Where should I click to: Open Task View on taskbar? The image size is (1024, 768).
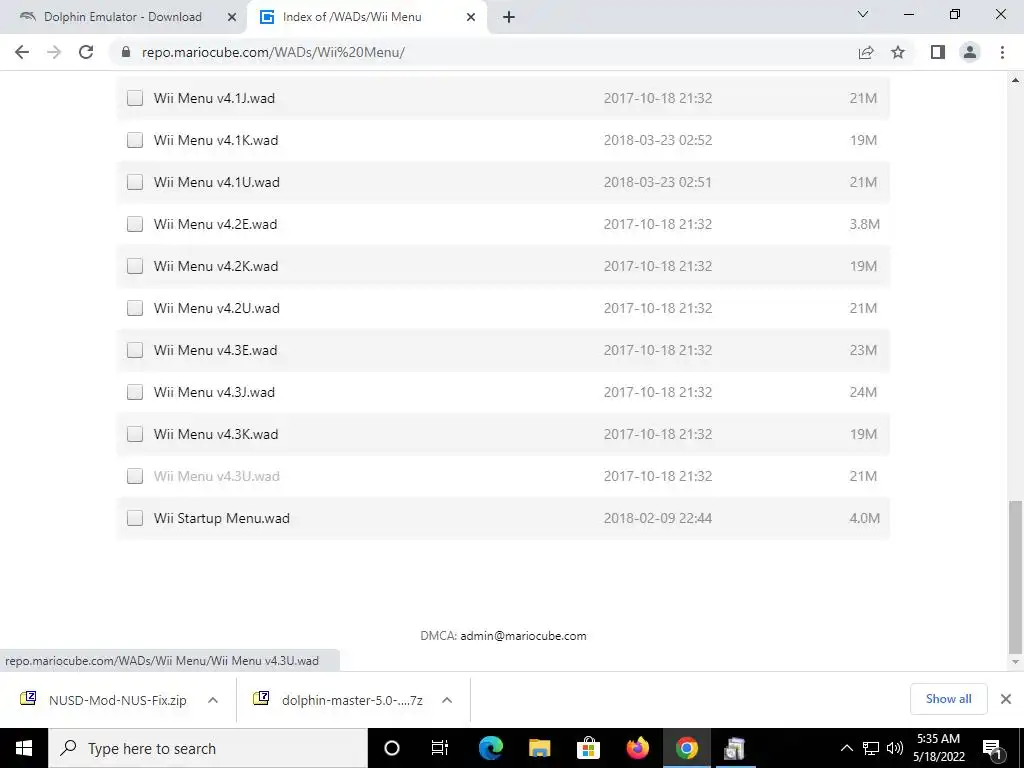[440, 748]
